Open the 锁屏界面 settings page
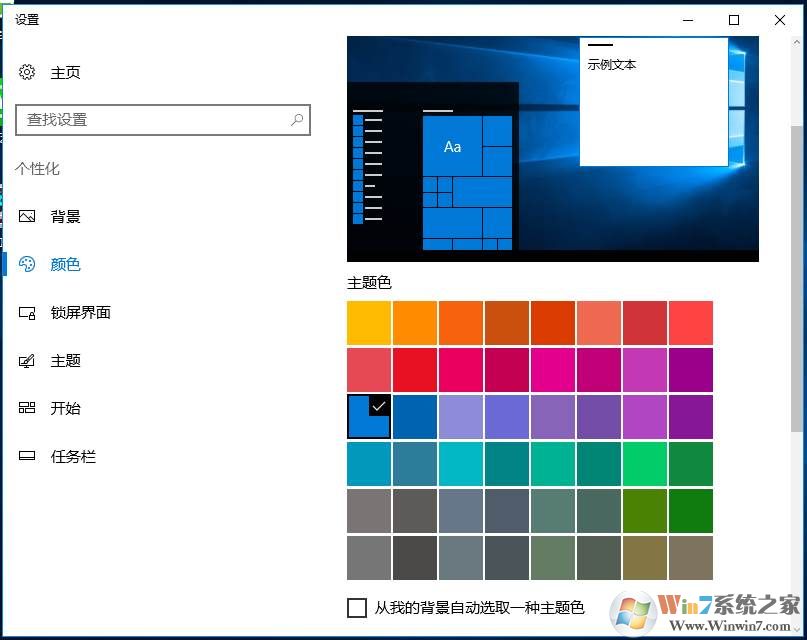Image resolution: width=807 pixels, height=640 pixels. (x=80, y=313)
